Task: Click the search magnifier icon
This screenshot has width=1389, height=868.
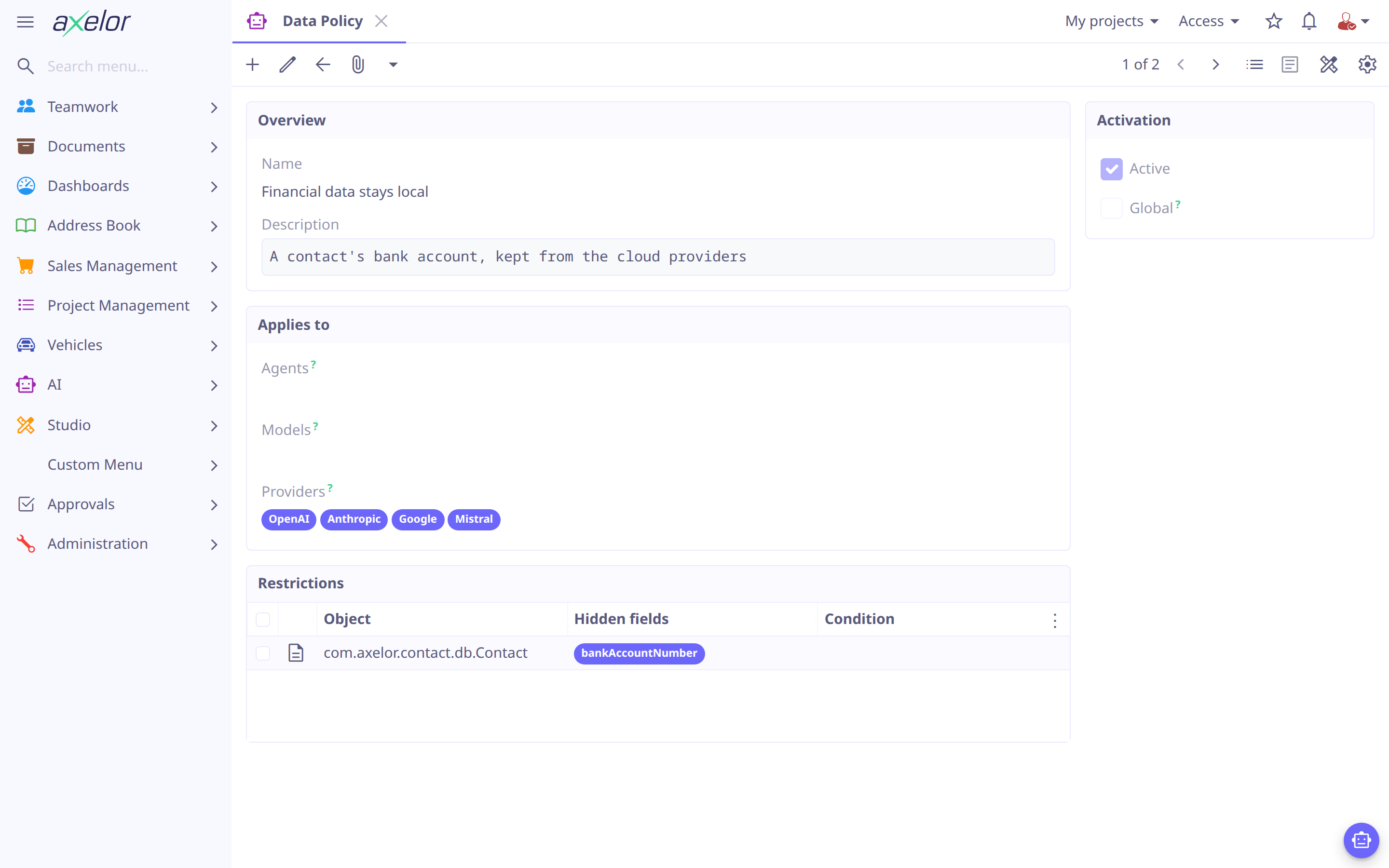Action: pos(25,66)
